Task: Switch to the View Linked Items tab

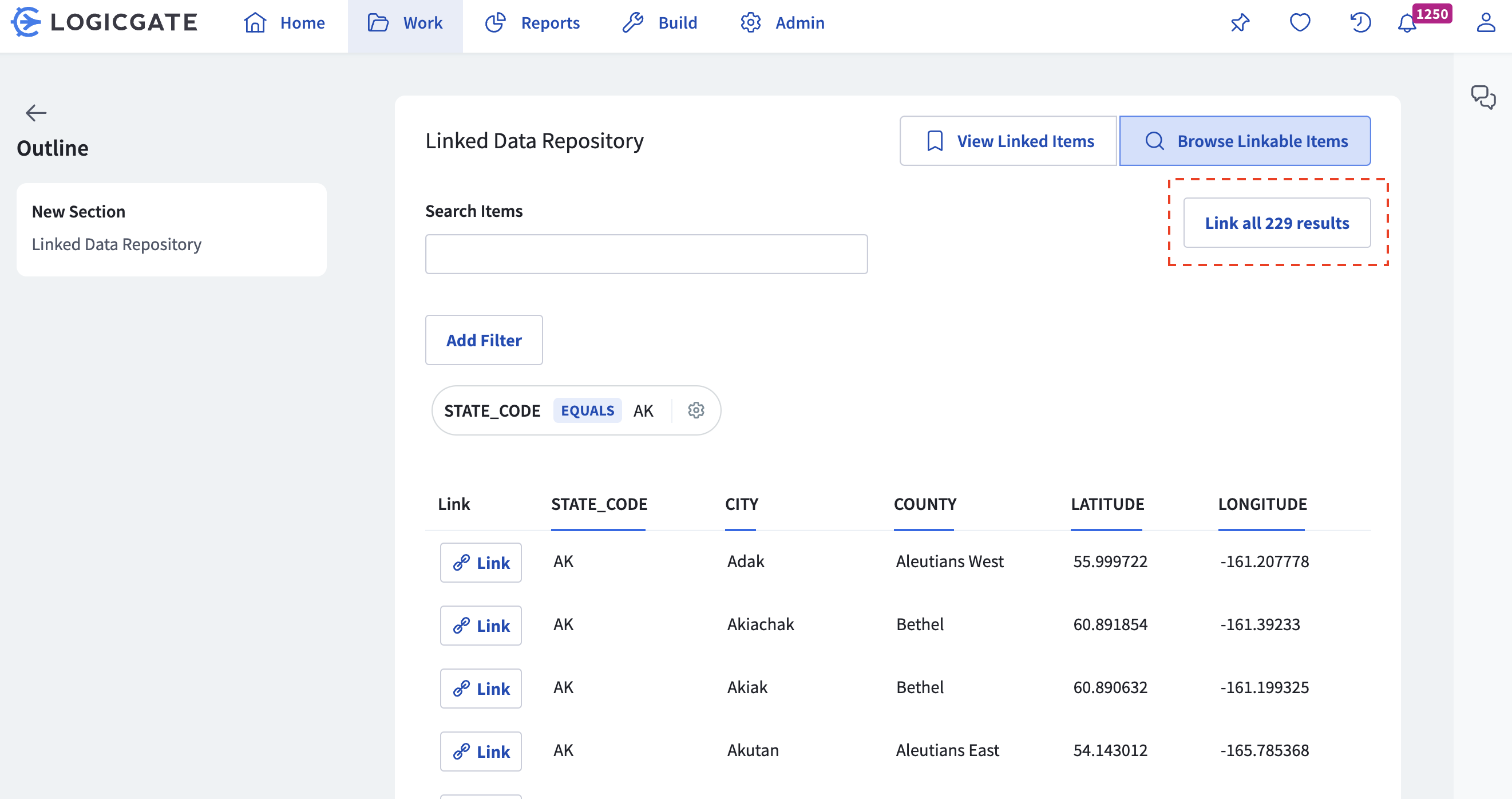Action: (x=1007, y=141)
